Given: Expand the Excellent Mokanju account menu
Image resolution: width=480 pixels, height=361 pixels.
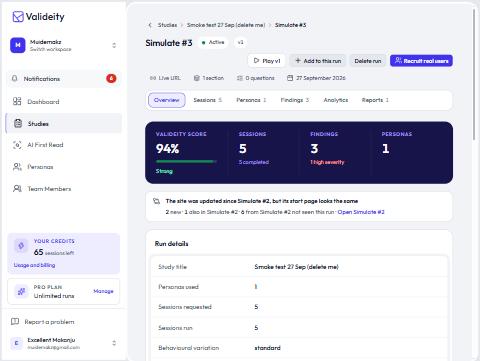Looking at the screenshot, I should 114,343.
